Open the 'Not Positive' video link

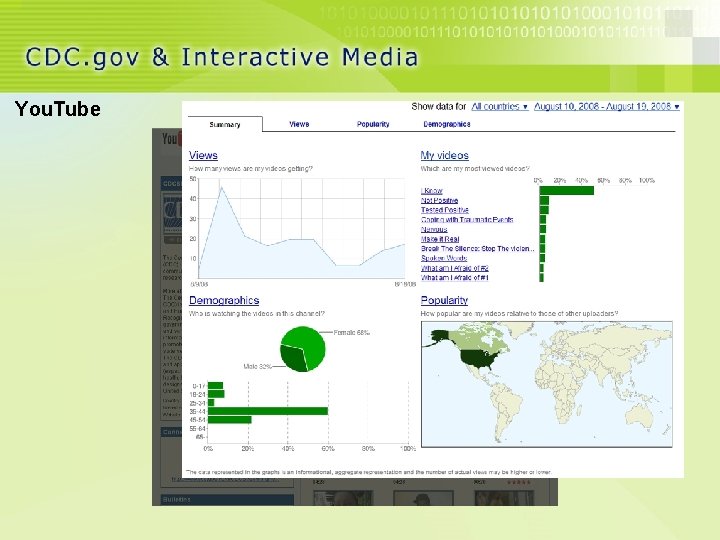click(439, 200)
